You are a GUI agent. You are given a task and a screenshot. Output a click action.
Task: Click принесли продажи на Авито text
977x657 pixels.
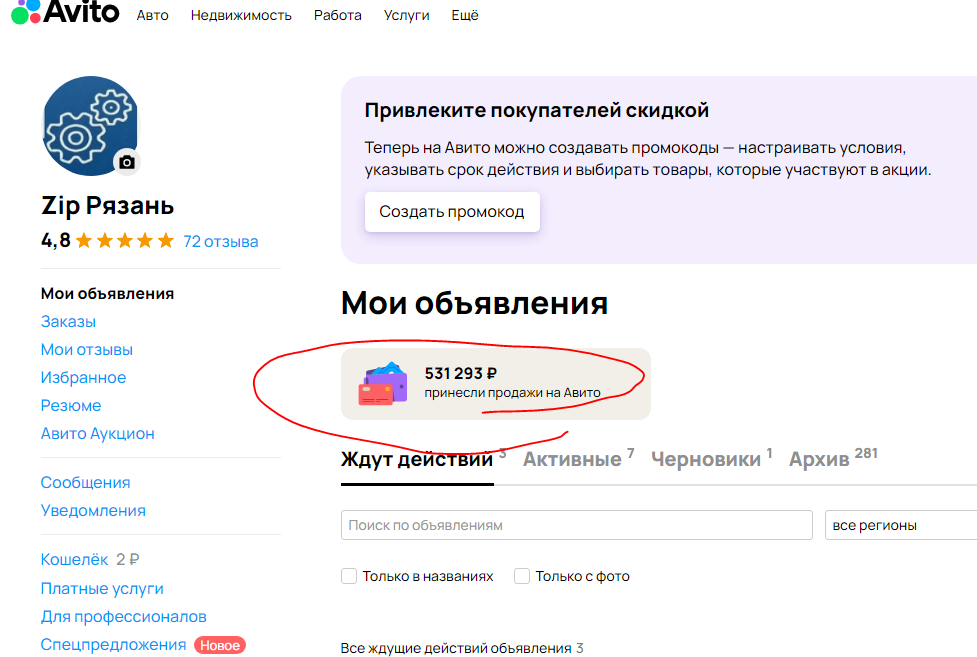coord(512,393)
